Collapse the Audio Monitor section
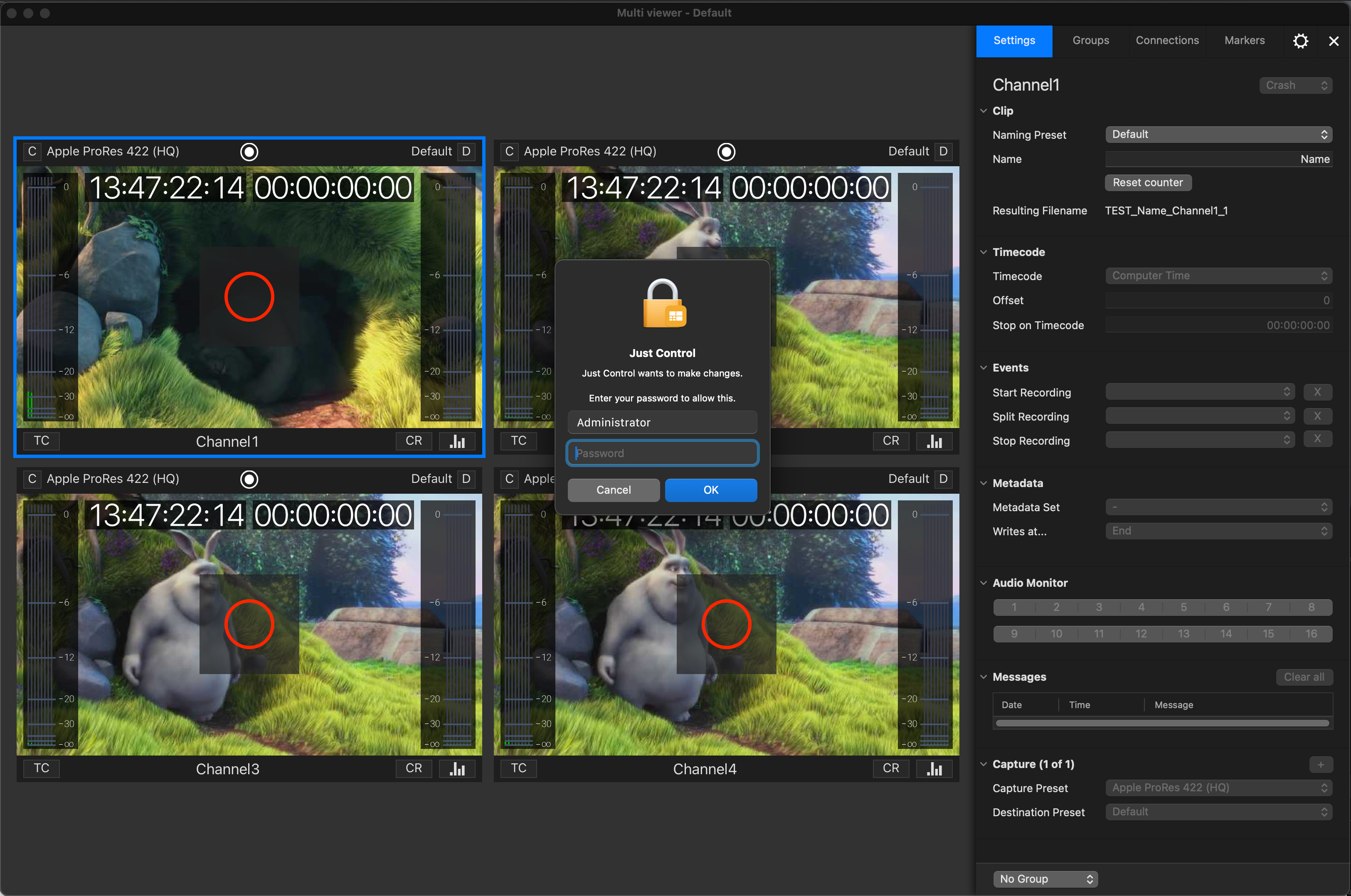This screenshot has width=1351, height=896. coord(984,583)
